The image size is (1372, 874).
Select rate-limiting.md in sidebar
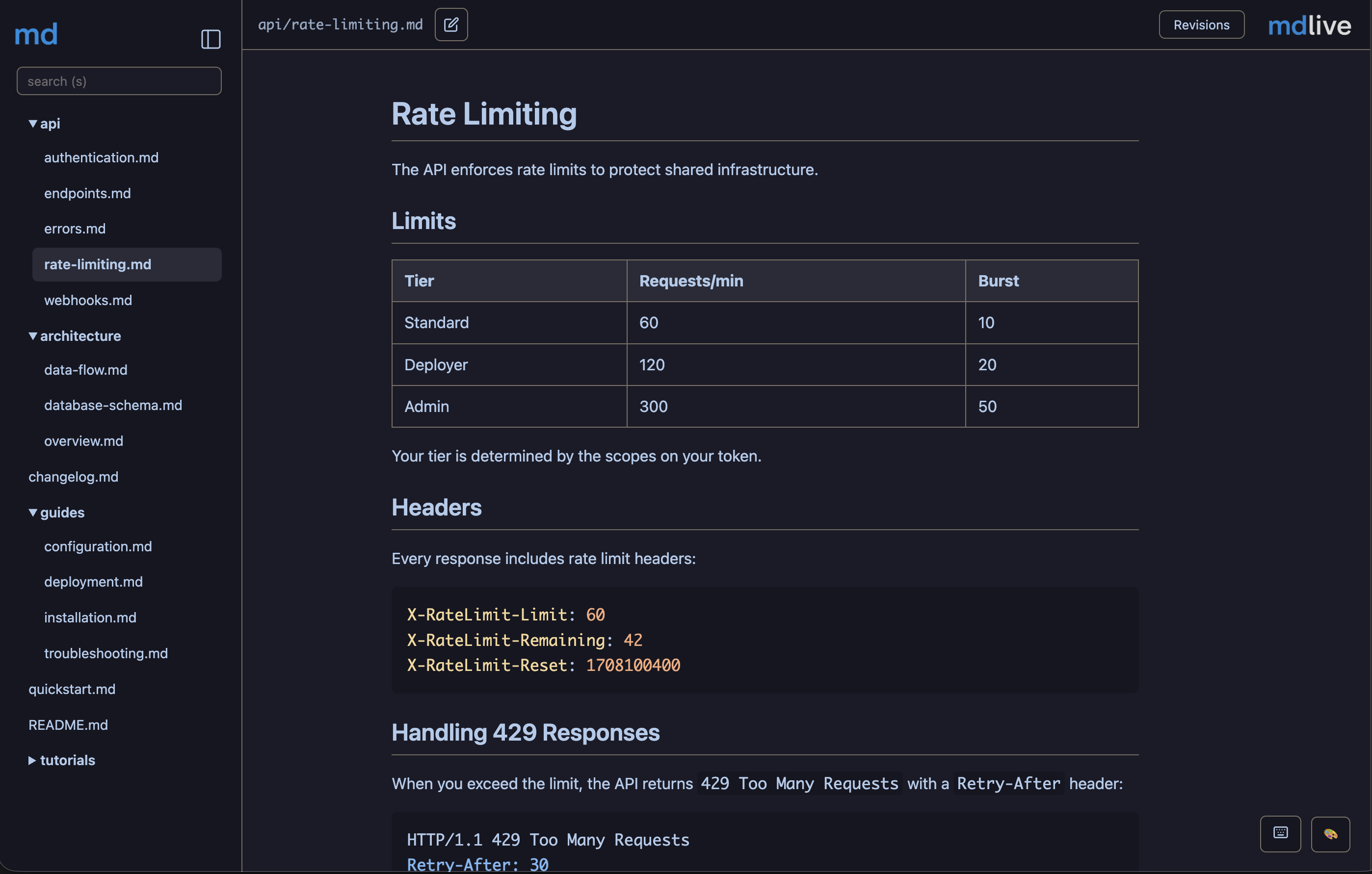[127, 264]
